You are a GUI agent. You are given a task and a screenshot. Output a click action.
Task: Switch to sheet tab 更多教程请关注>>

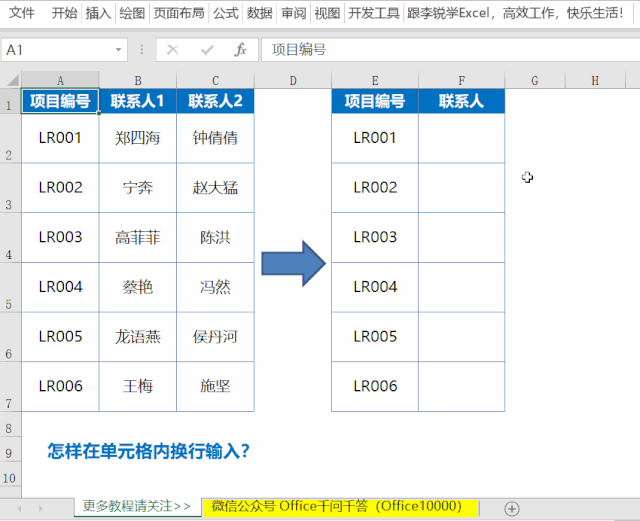coord(137,507)
